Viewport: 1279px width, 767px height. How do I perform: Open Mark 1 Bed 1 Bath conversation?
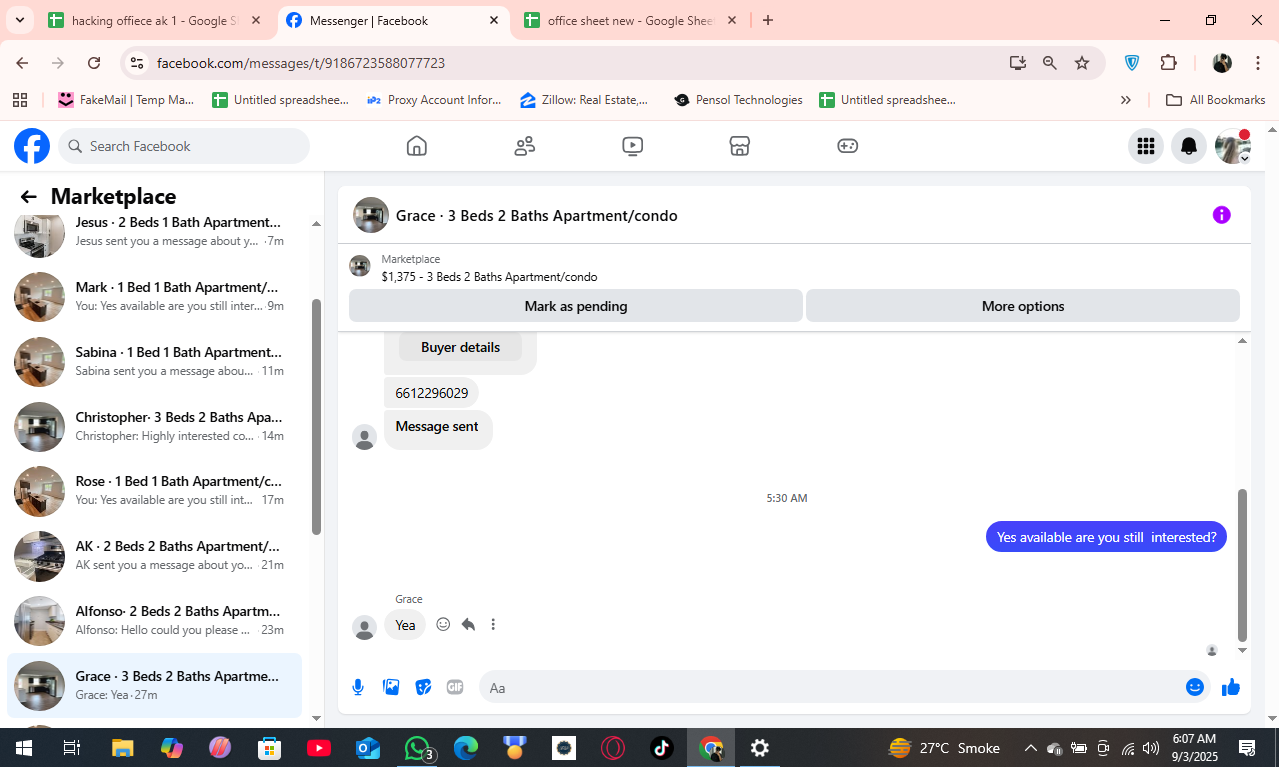[x=154, y=296]
